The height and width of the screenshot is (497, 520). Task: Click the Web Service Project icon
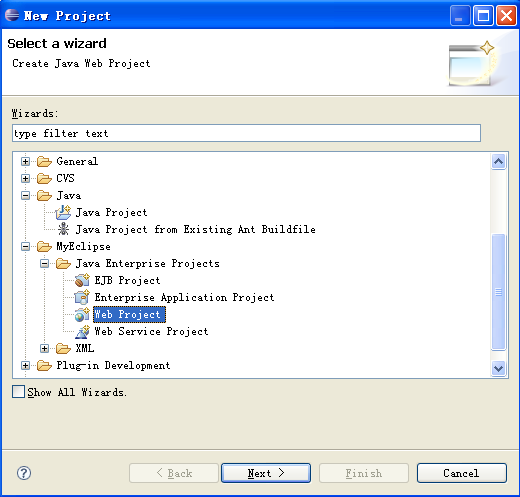tap(82, 332)
